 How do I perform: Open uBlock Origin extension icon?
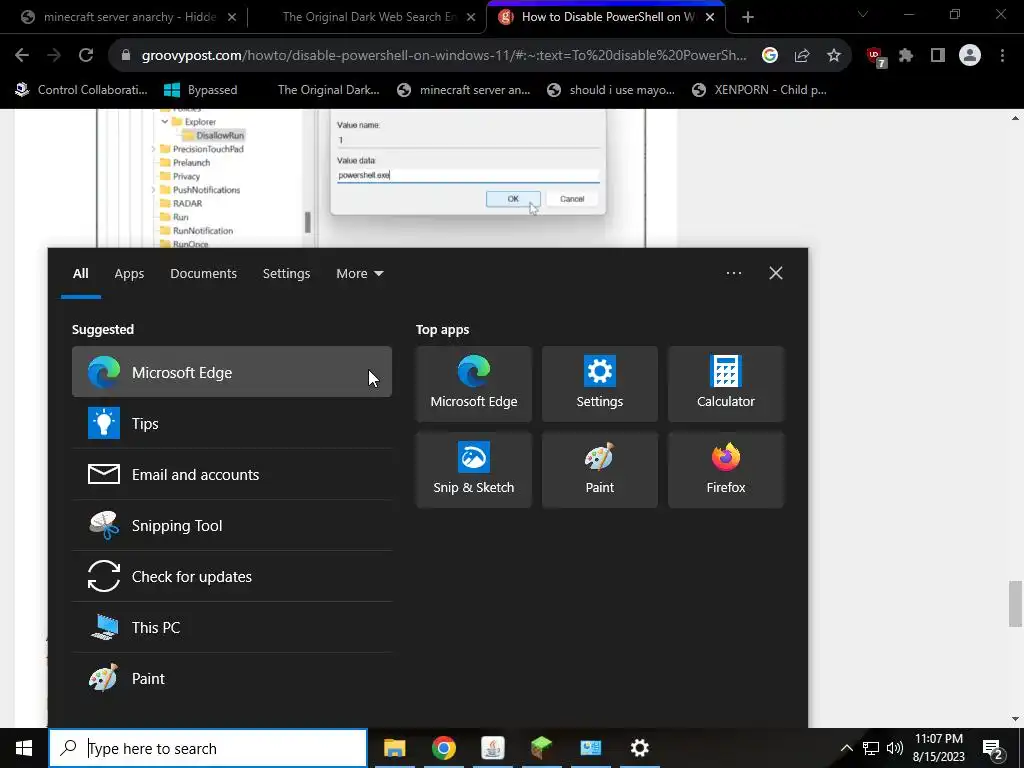tap(876, 57)
